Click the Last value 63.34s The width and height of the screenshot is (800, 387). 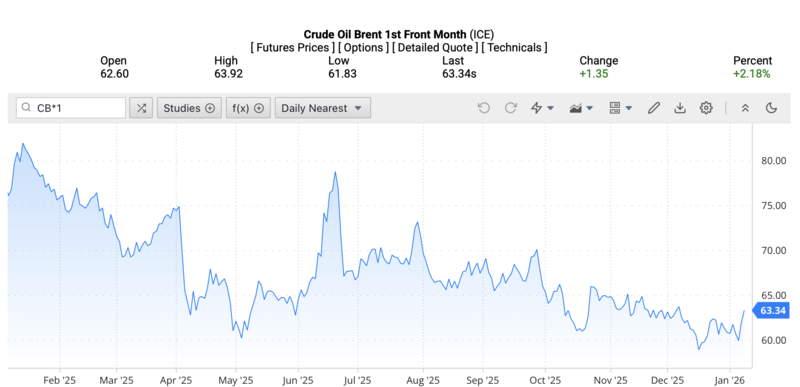[459, 74]
